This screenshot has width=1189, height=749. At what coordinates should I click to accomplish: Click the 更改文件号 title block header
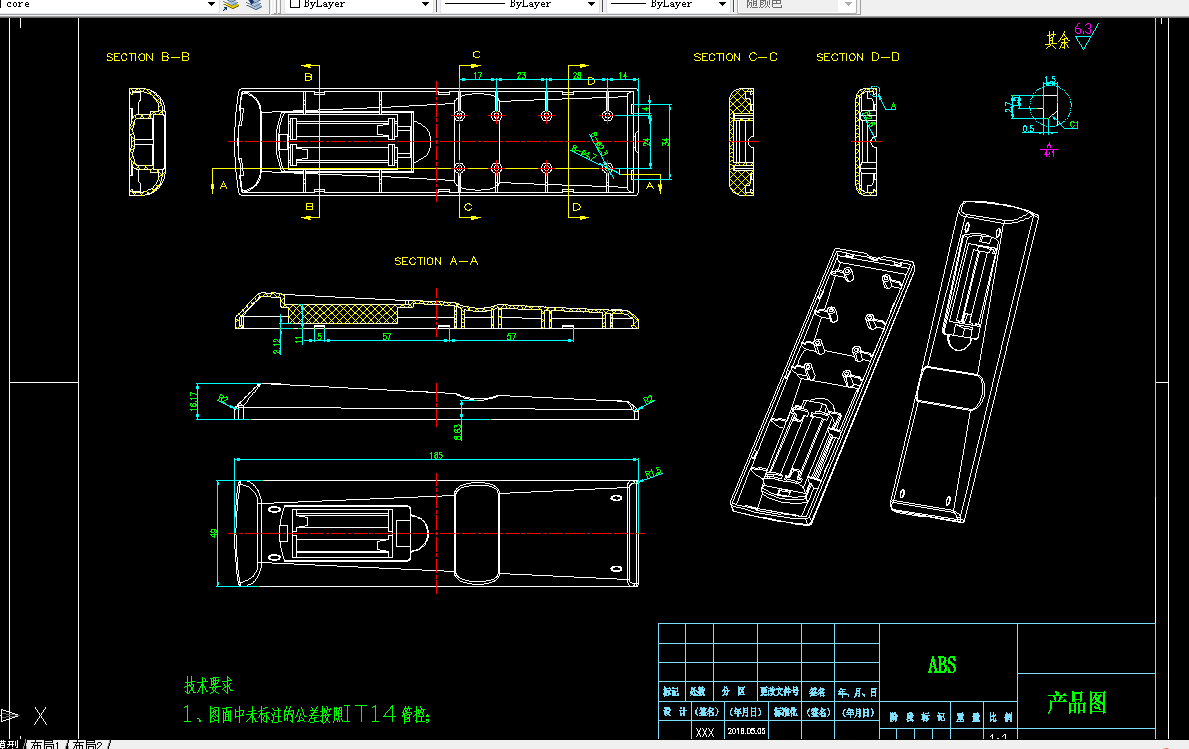click(780, 691)
